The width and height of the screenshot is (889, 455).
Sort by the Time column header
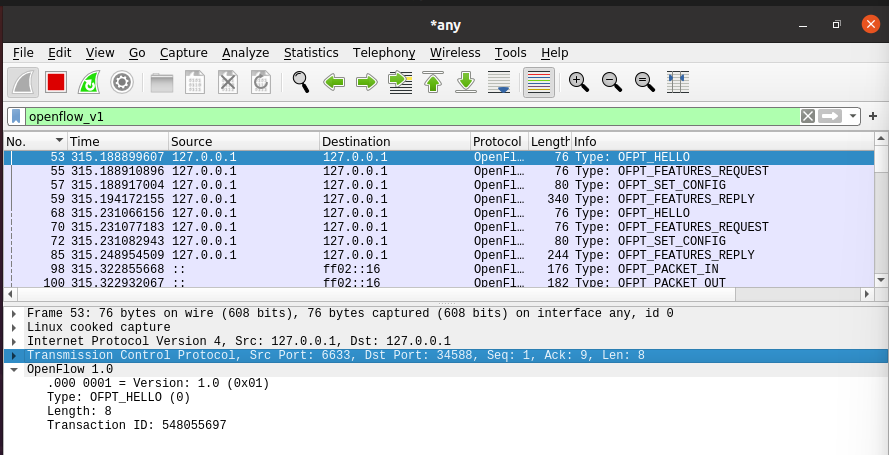click(x=118, y=142)
